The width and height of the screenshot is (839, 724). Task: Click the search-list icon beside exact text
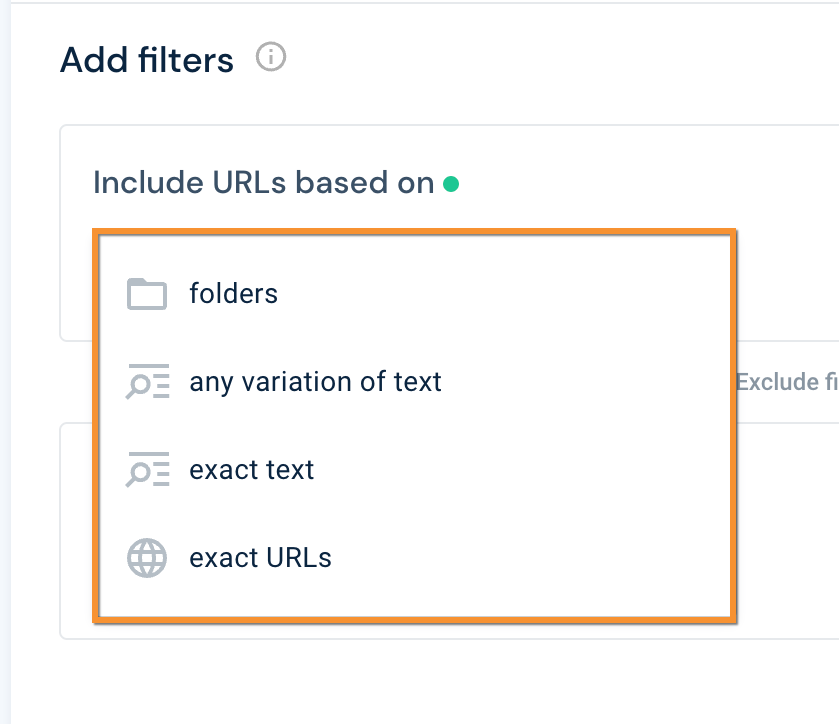pyautogui.click(x=147, y=470)
